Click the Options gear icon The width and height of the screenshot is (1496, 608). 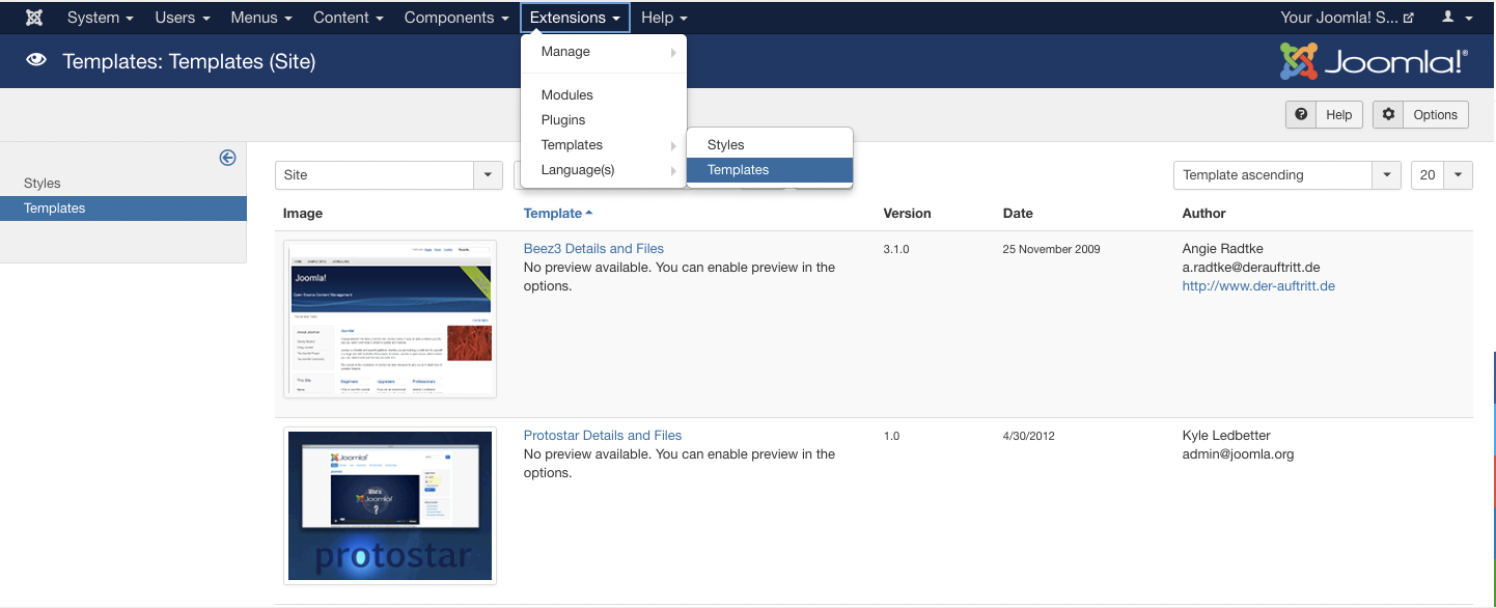coord(1388,114)
